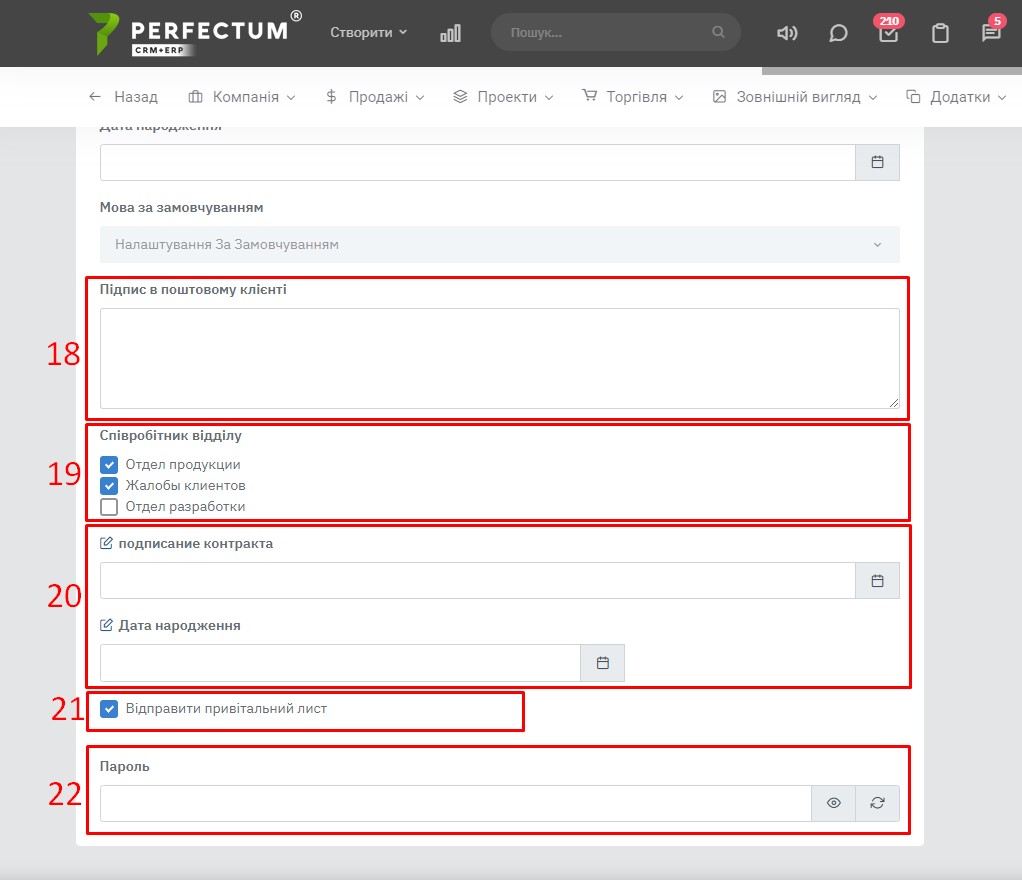Toggle Відправити привітальний лист checkbox
Screen dimensions: 1022x880
110,709
